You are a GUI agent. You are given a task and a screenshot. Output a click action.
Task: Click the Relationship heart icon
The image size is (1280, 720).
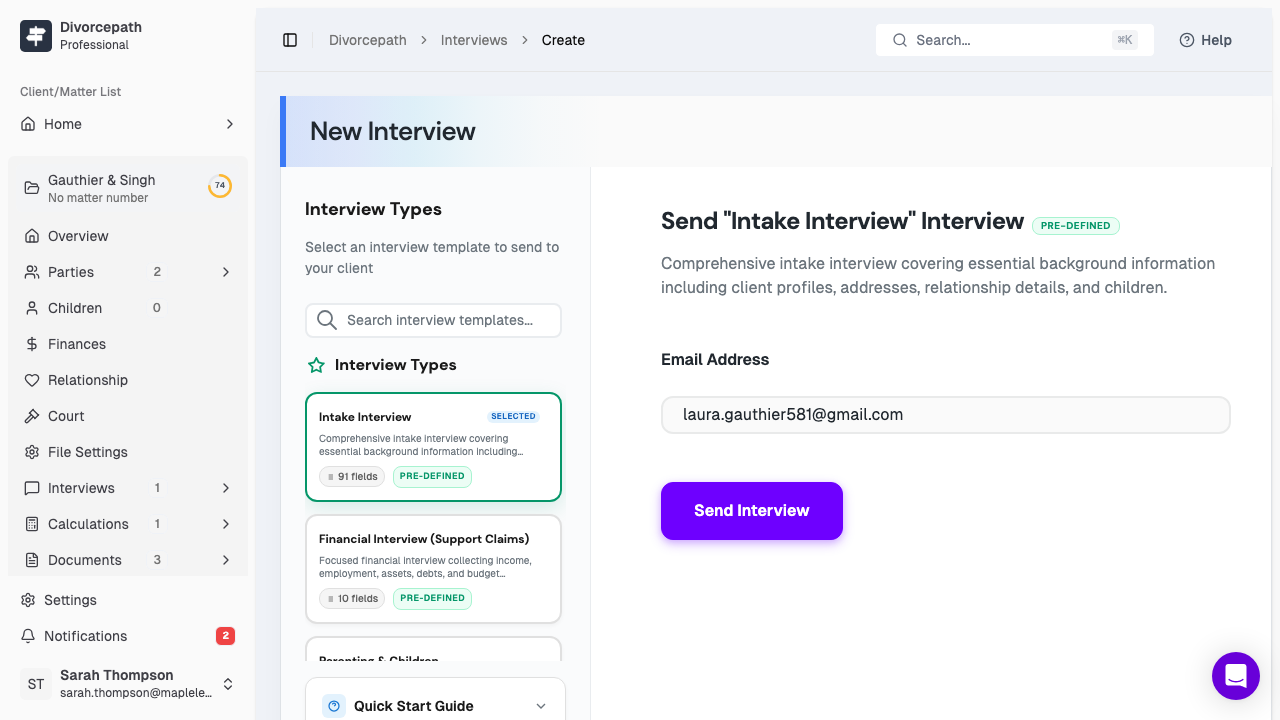[x=32, y=380]
